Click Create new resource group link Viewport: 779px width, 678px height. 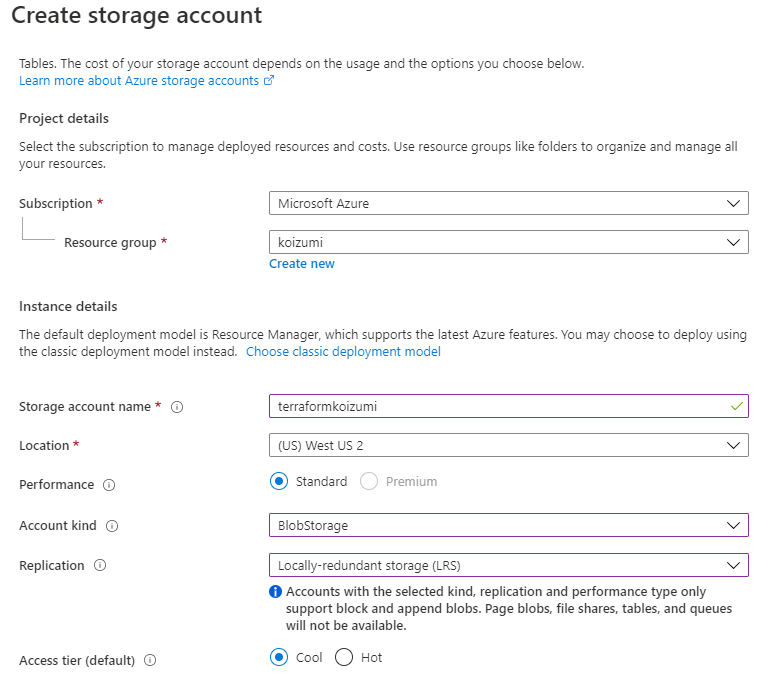(302, 264)
